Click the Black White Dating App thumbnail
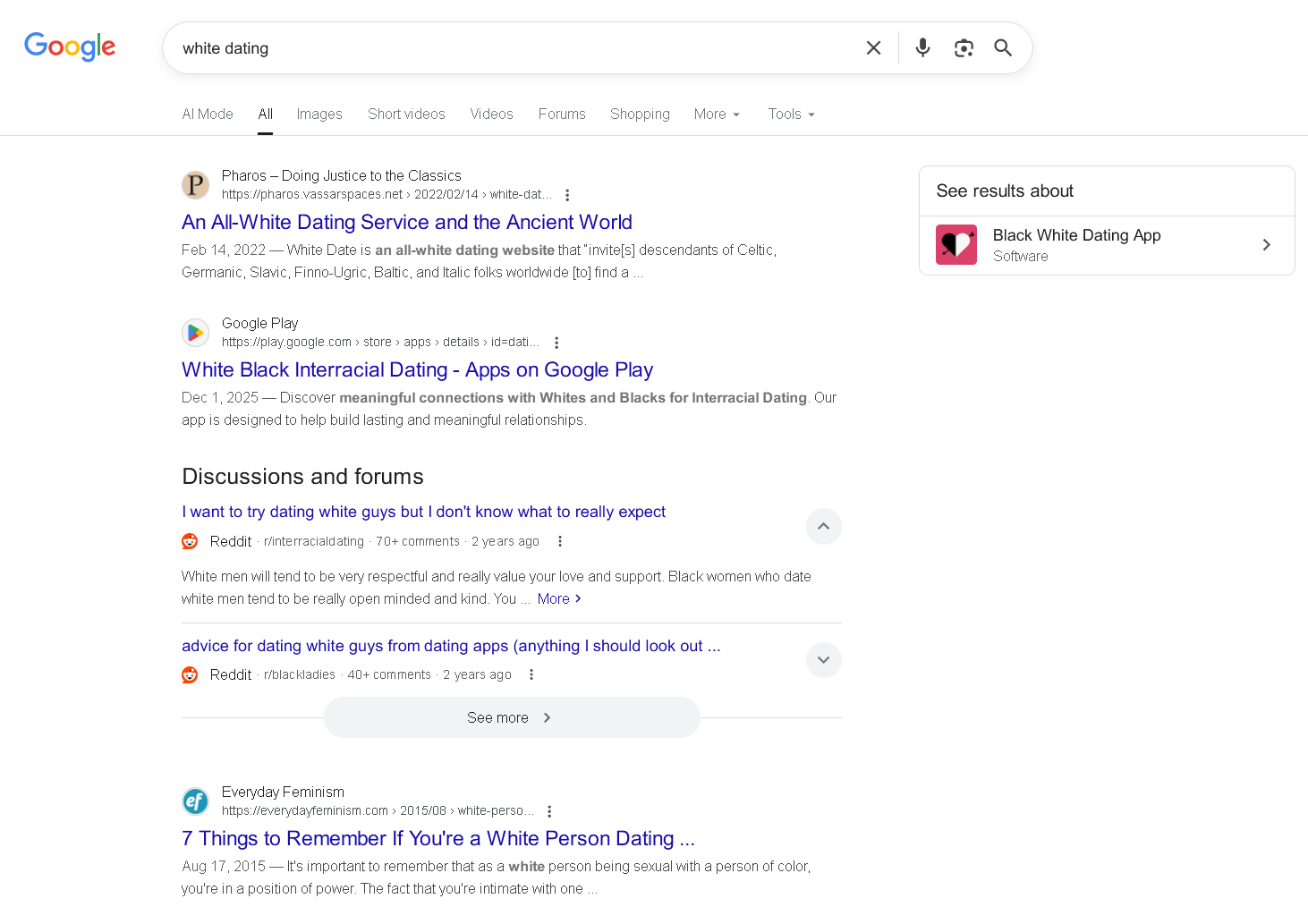The width and height of the screenshot is (1308, 924). click(x=956, y=245)
